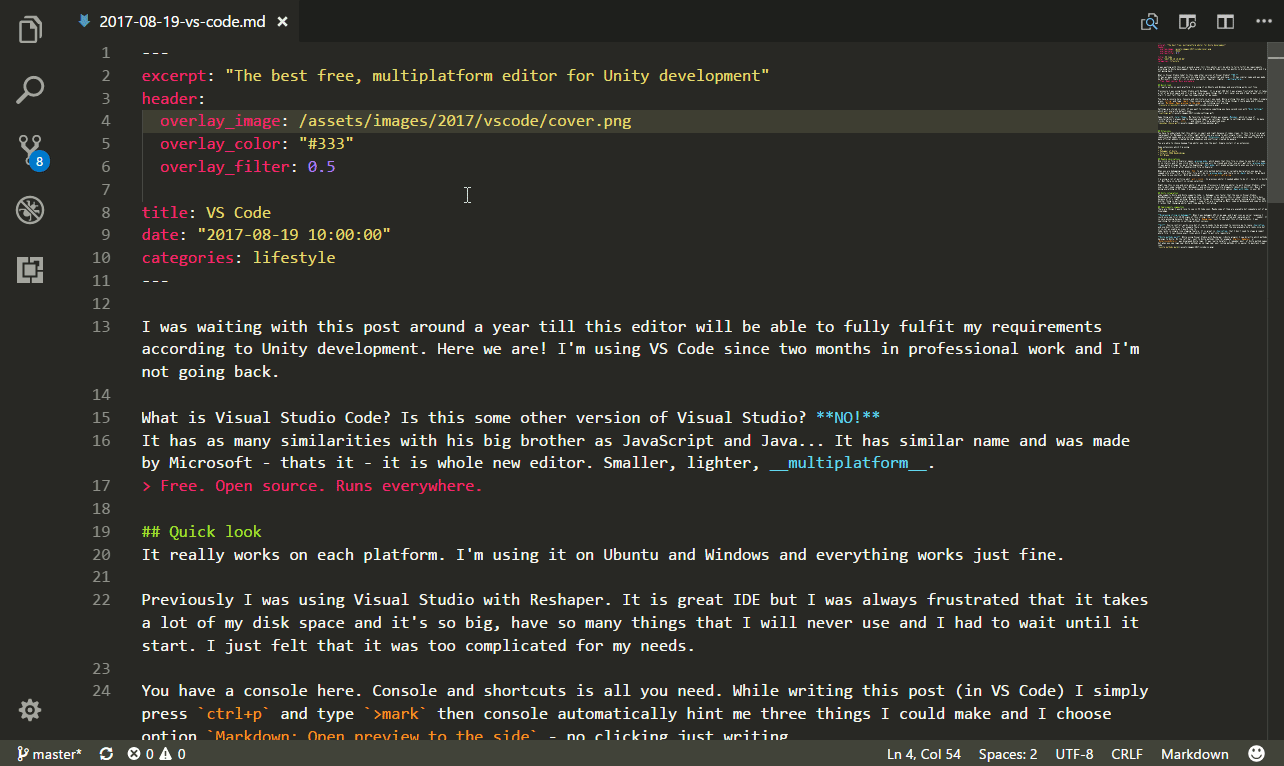Click the 'lifestyle' category value
This screenshot has height=766, width=1284.
[x=294, y=258]
